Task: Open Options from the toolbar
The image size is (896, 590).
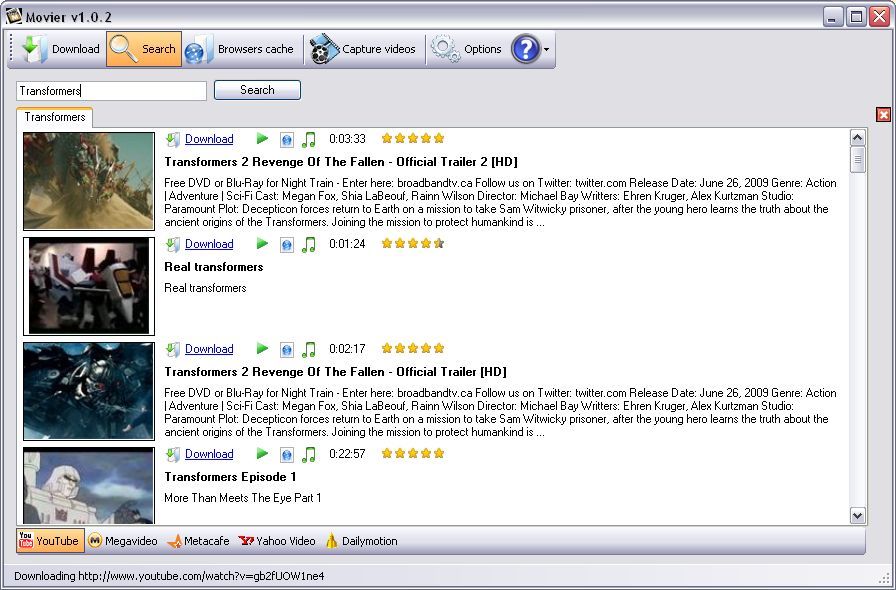Action: pos(467,49)
